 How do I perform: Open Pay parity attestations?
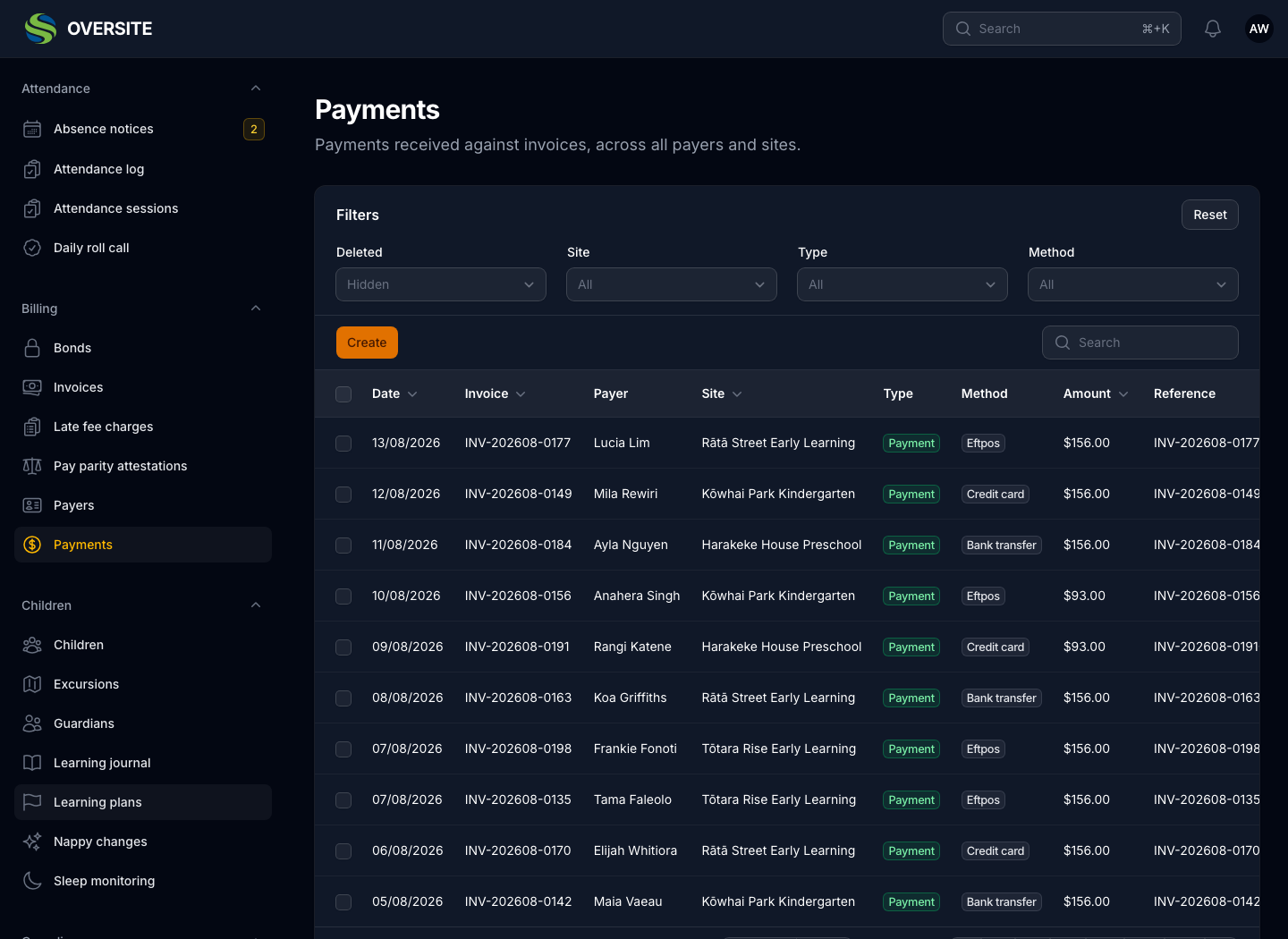143,466
